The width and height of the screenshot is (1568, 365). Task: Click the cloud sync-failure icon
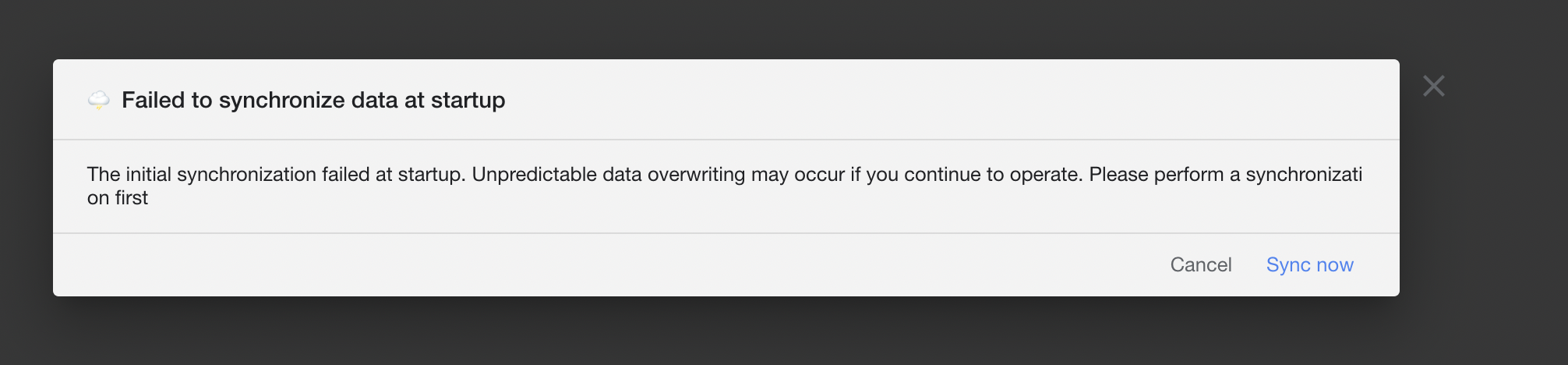[x=98, y=100]
